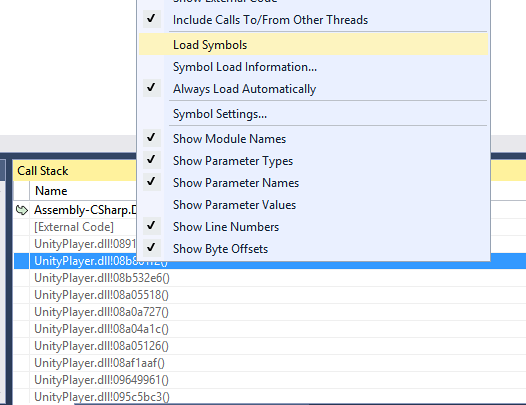This screenshot has width=526, height=405.
Task: Open Symbol Settings option
Action: 314,114
